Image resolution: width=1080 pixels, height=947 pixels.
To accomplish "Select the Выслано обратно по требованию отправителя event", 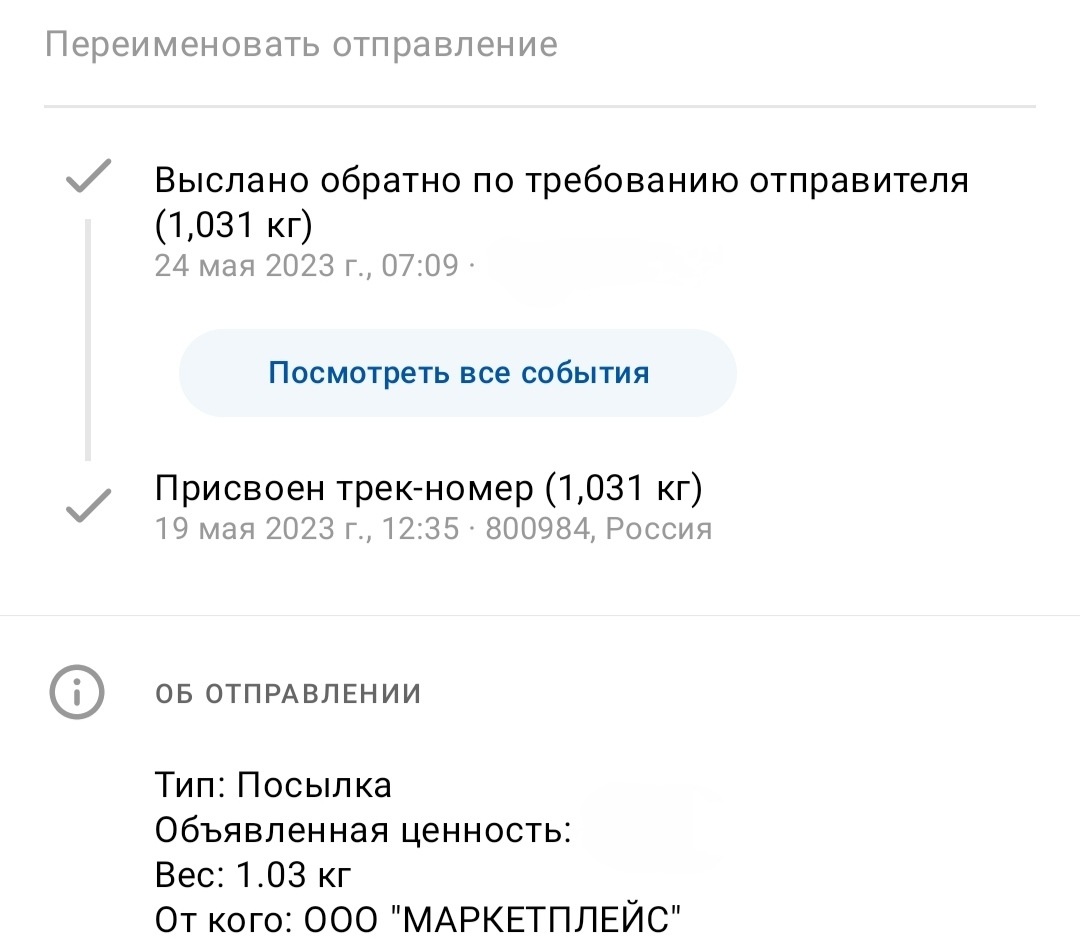I will [561, 202].
